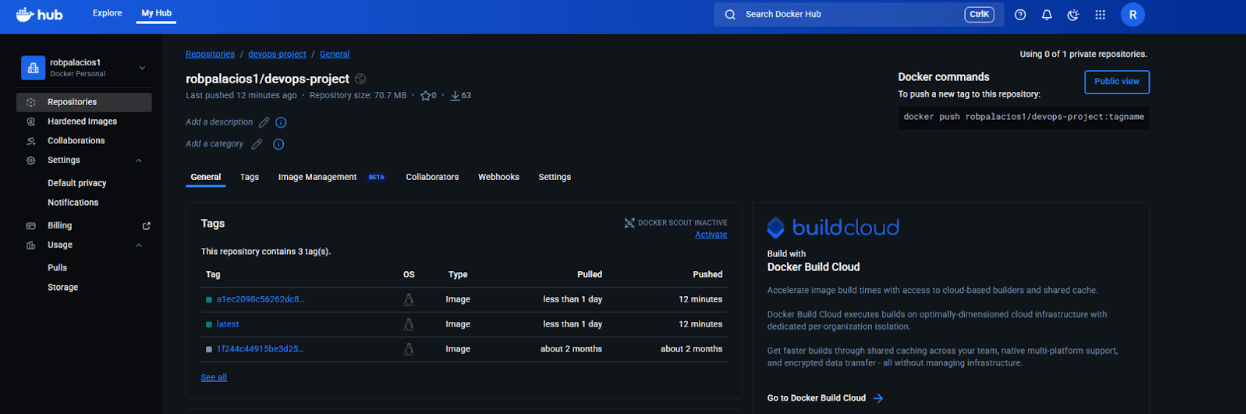
Task: Open the user avatar R menu
Action: (x=1132, y=15)
